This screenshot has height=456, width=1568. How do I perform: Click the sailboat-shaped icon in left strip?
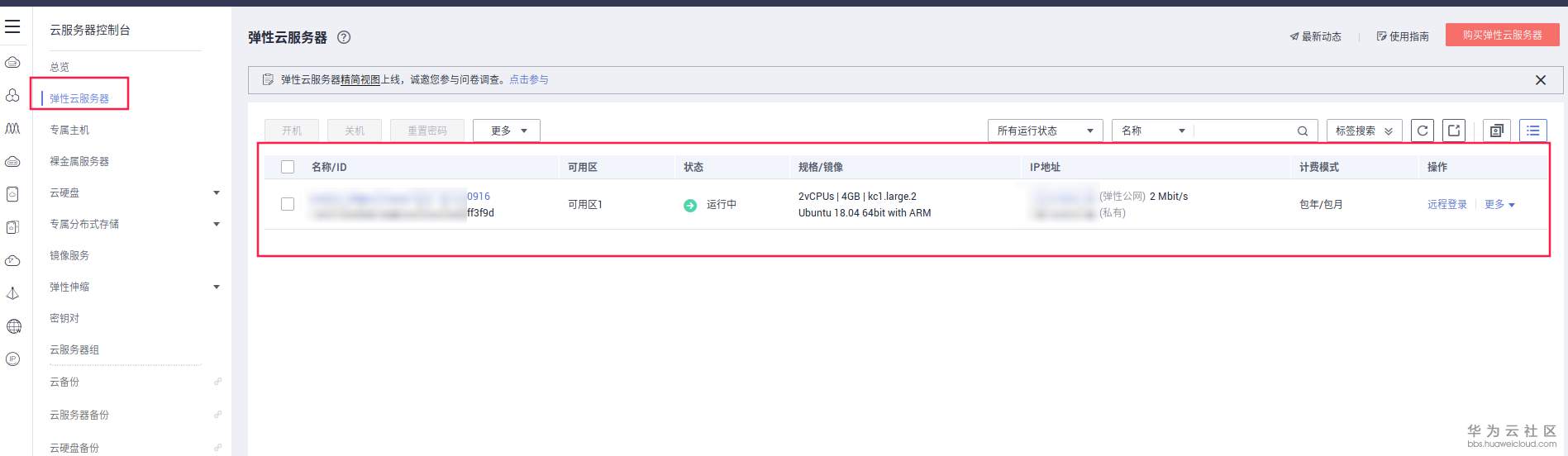click(12, 293)
